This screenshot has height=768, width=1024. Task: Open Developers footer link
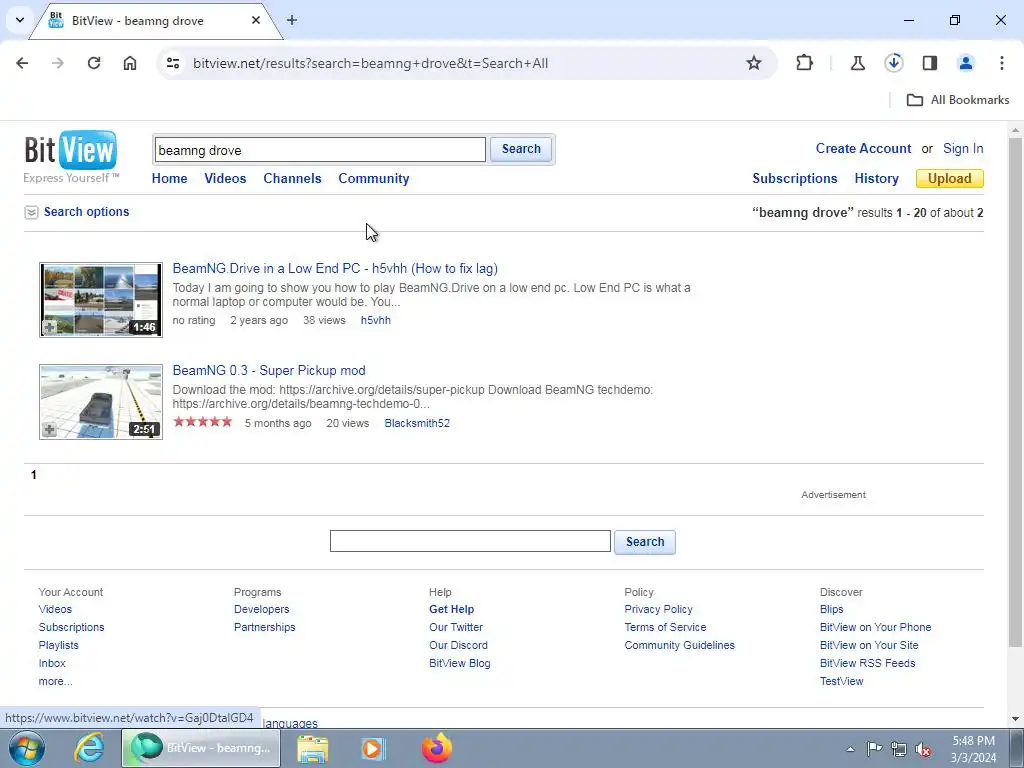(x=261, y=609)
